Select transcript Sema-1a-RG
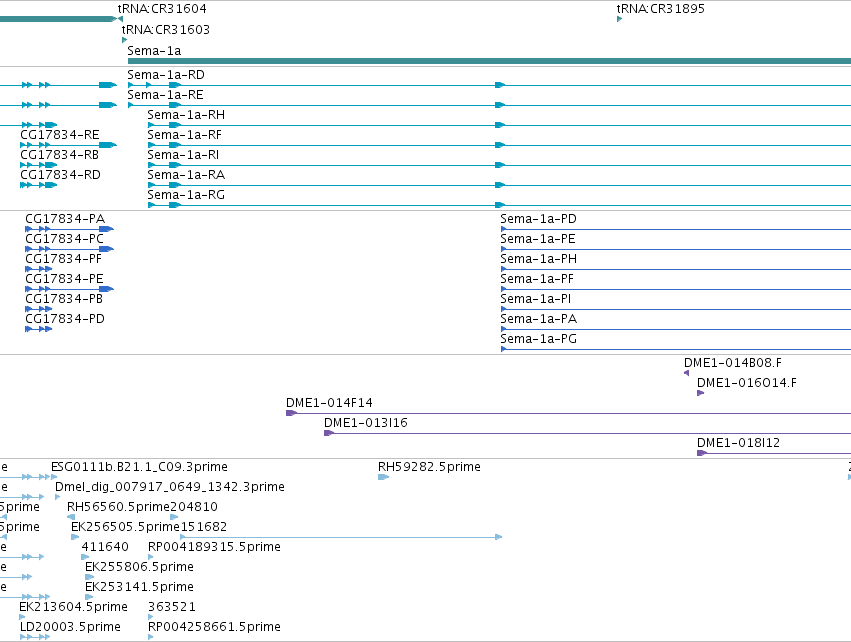 [186, 195]
